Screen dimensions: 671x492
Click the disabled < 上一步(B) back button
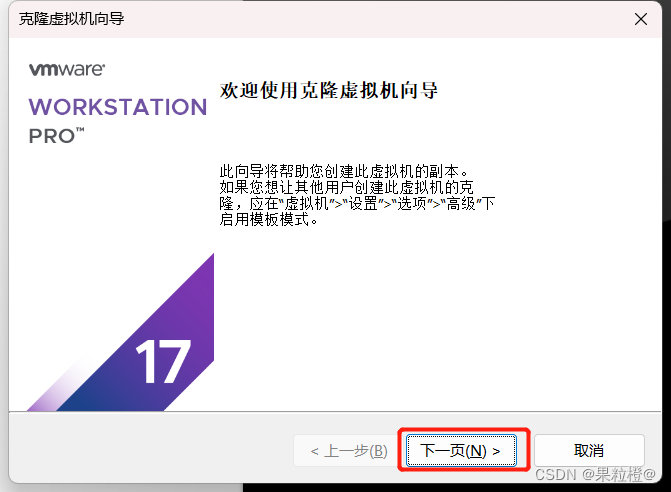point(349,451)
